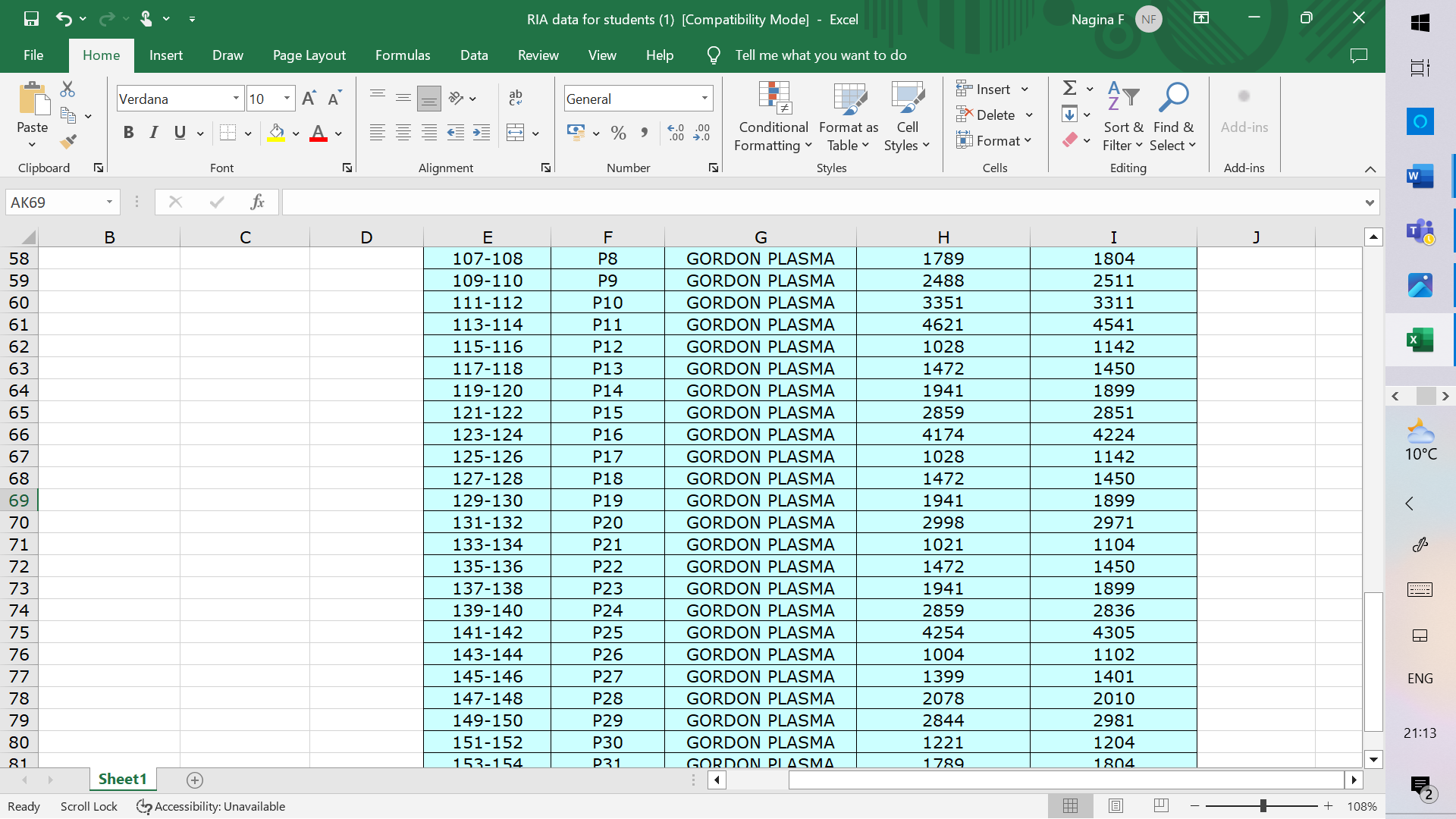Zoom in using the status bar slider
This screenshot has height=819, width=1456.
1329,806
